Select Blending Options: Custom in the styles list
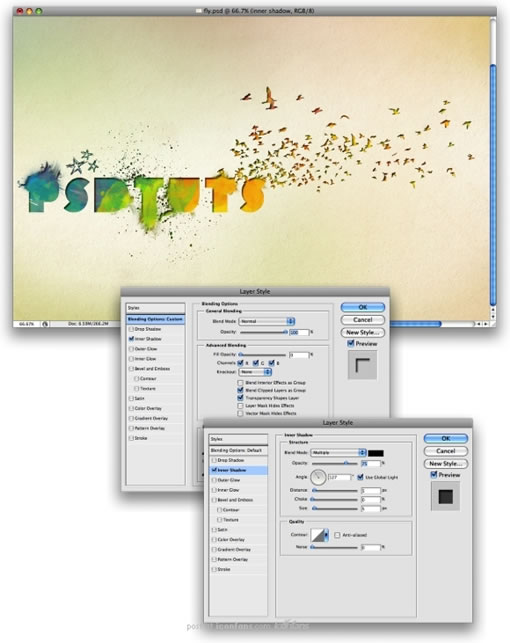The height and width of the screenshot is (643, 510). 155,319
